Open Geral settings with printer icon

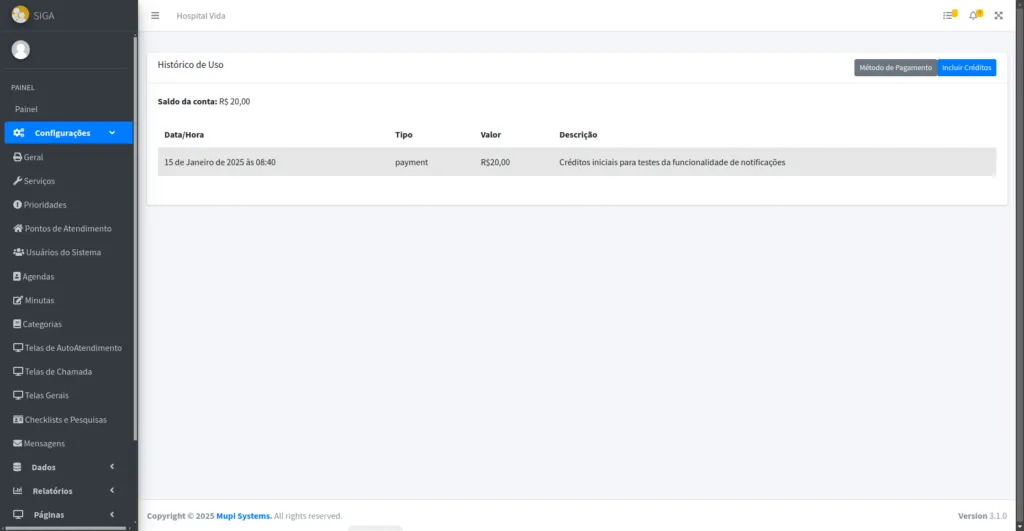28,157
